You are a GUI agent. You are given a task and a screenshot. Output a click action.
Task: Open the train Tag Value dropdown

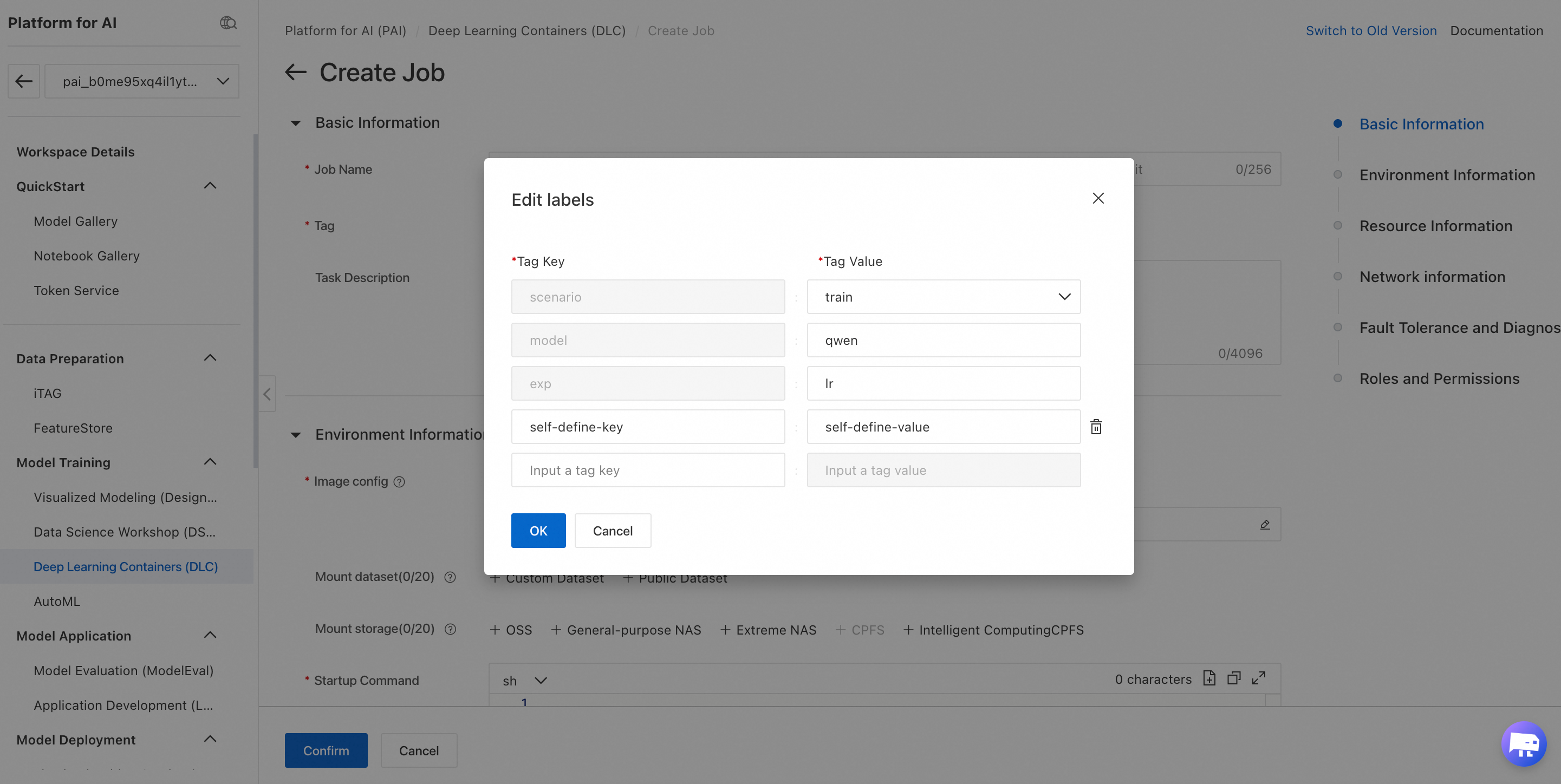point(944,297)
